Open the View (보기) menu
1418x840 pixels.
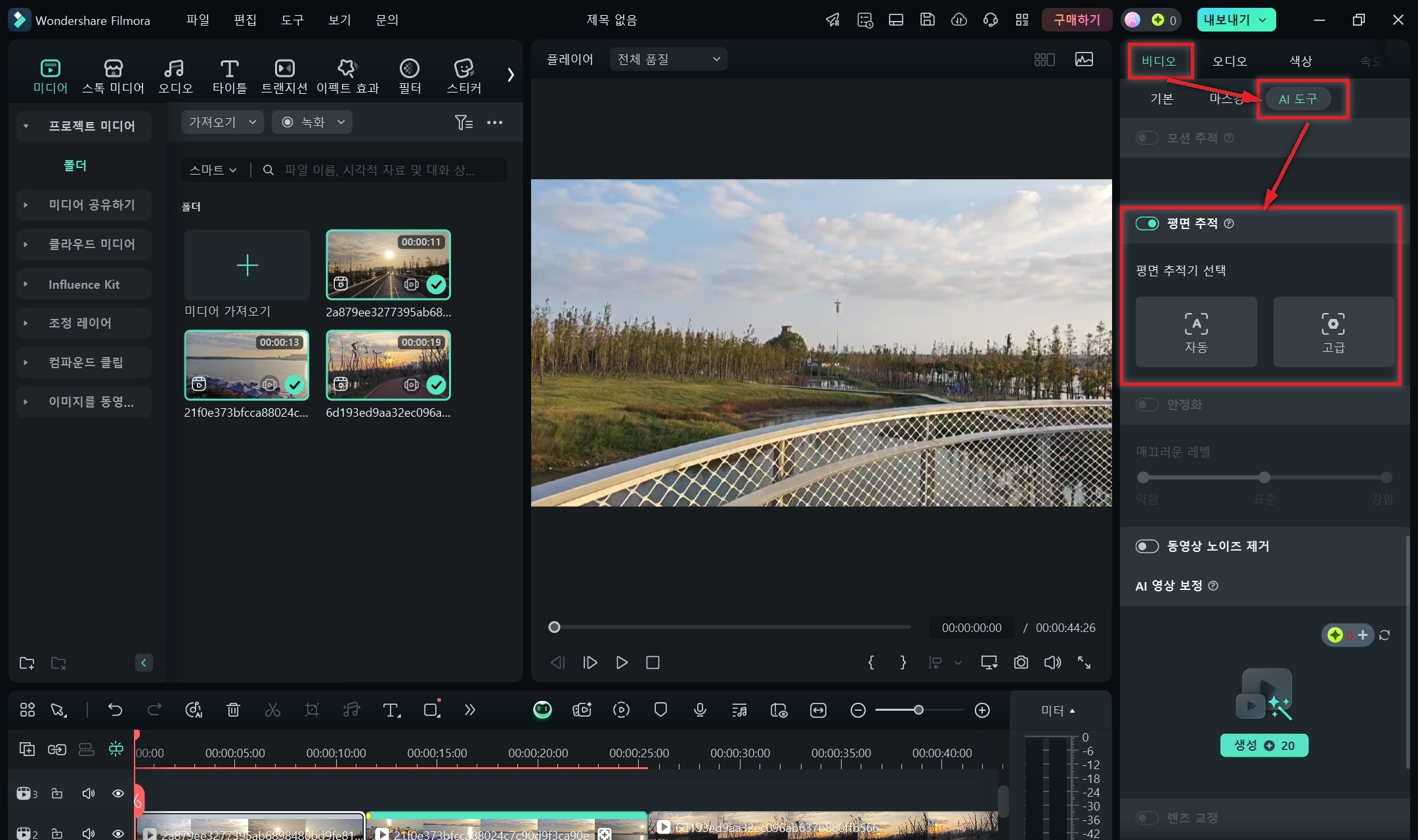point(339,20)
